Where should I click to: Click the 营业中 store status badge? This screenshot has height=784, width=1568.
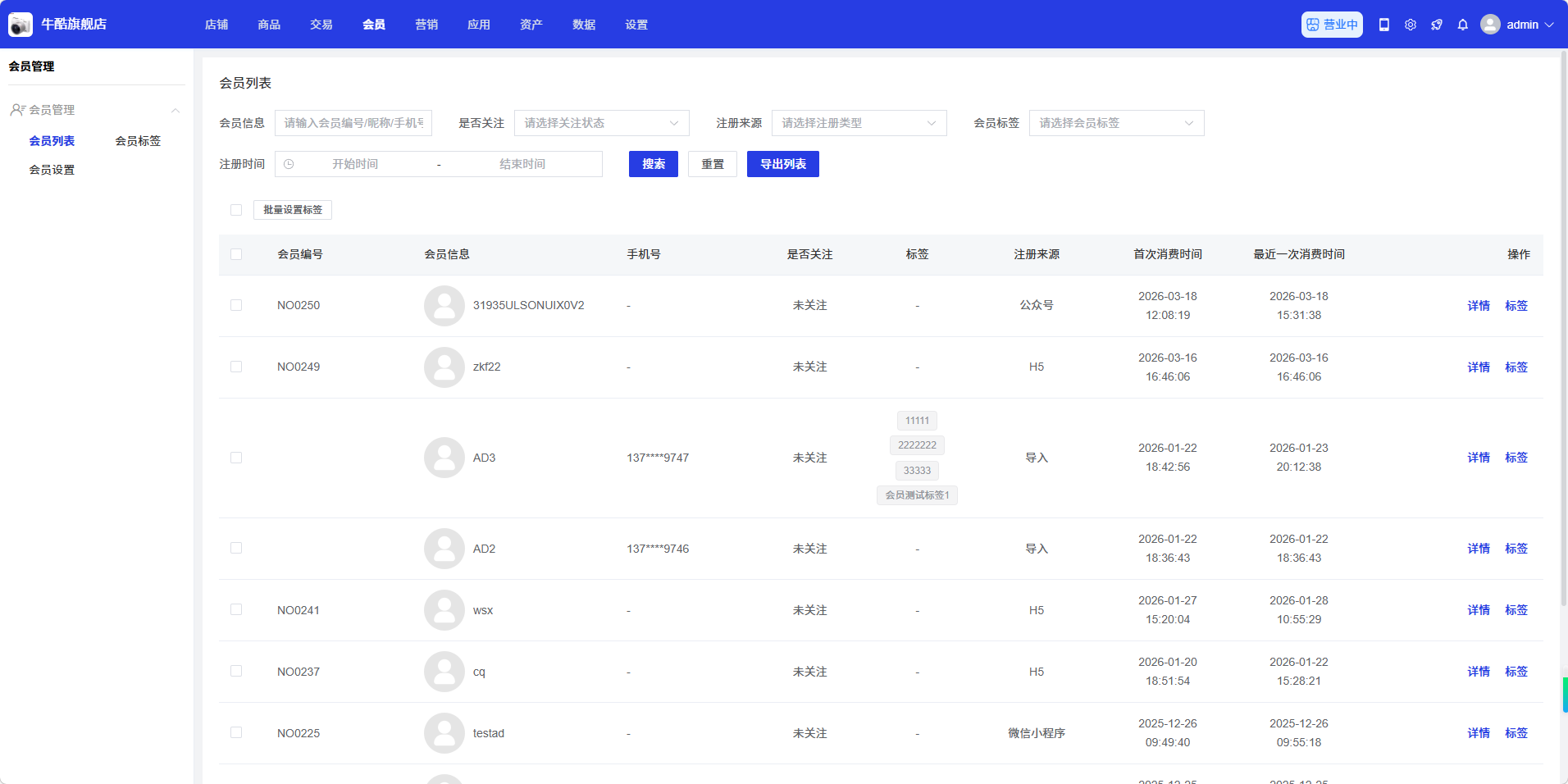(x=1332, y=25)
